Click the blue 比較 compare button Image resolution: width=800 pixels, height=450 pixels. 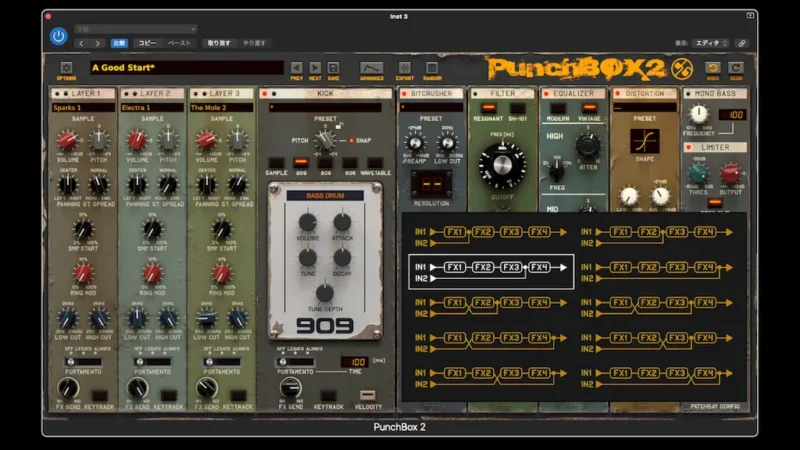[119, 43]
